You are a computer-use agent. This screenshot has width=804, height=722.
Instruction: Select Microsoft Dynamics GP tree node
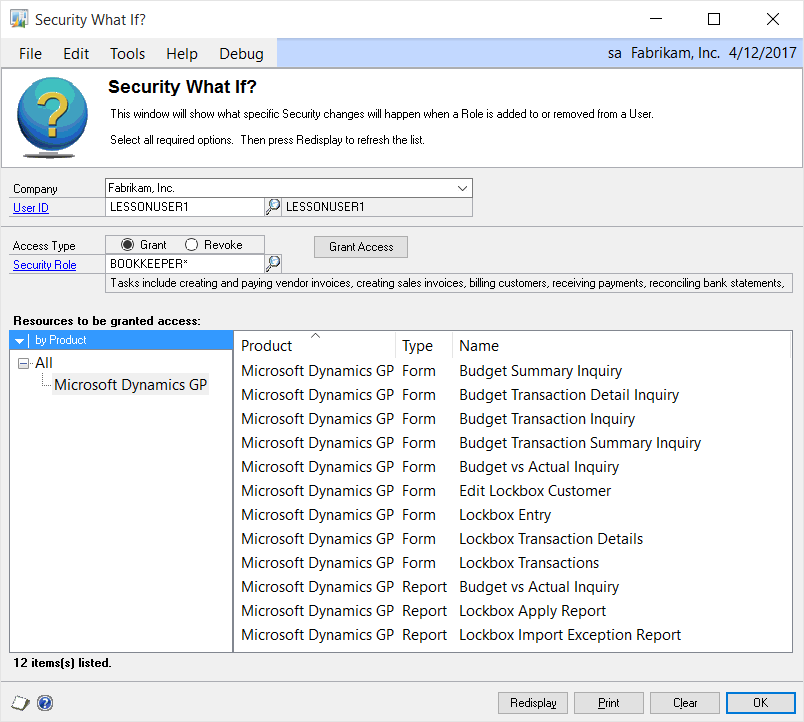tap(131, 385)
